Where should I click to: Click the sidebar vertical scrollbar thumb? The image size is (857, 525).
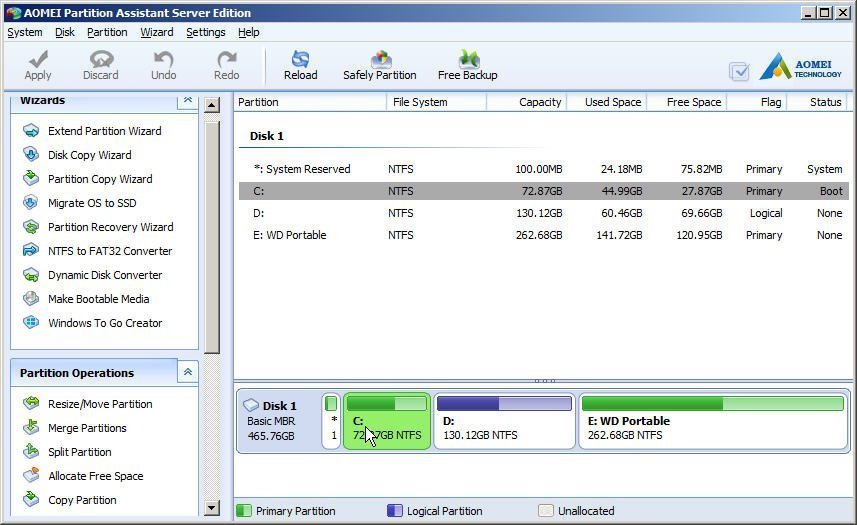(x=212, y=238)
